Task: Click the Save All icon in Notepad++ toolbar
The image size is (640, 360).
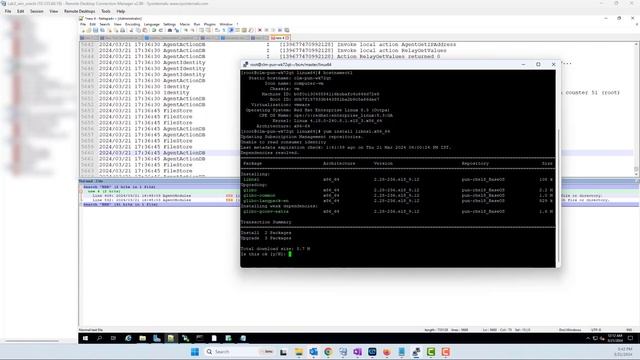Action: pos(102,30)
